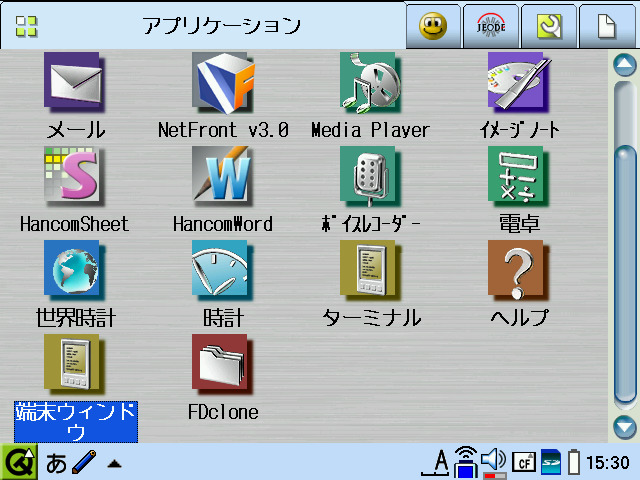Click the 時計 label text
Image resolution: width=640 pixels, height=480 pixels.
point(224,318)
